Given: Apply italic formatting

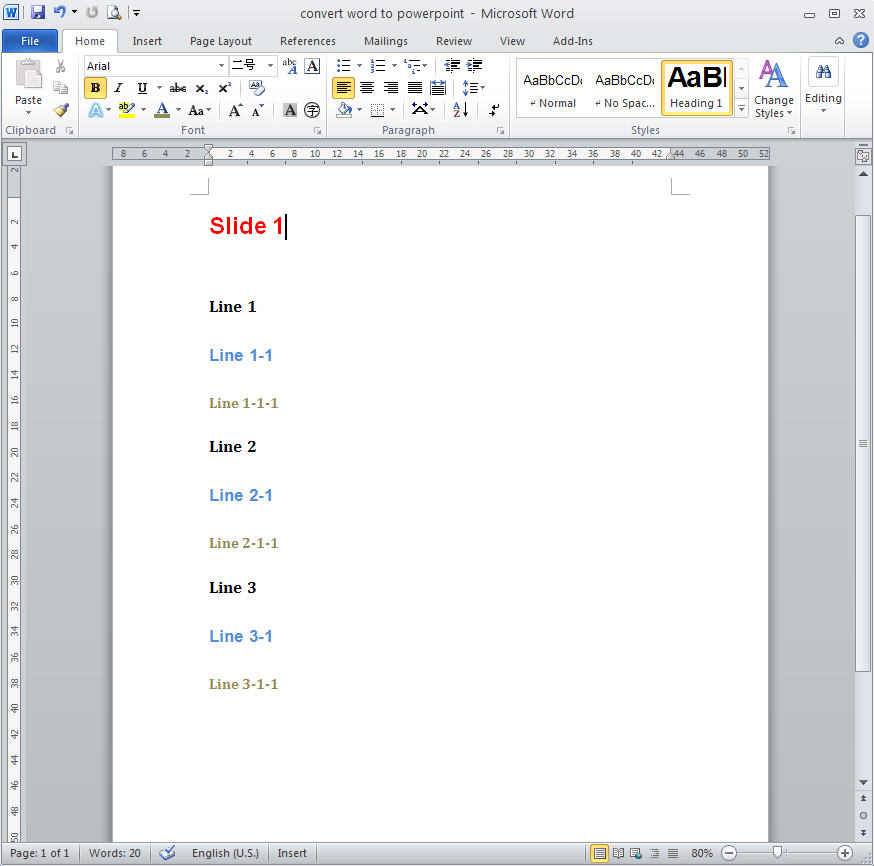Looking at the screenshot, I should 119,88.
